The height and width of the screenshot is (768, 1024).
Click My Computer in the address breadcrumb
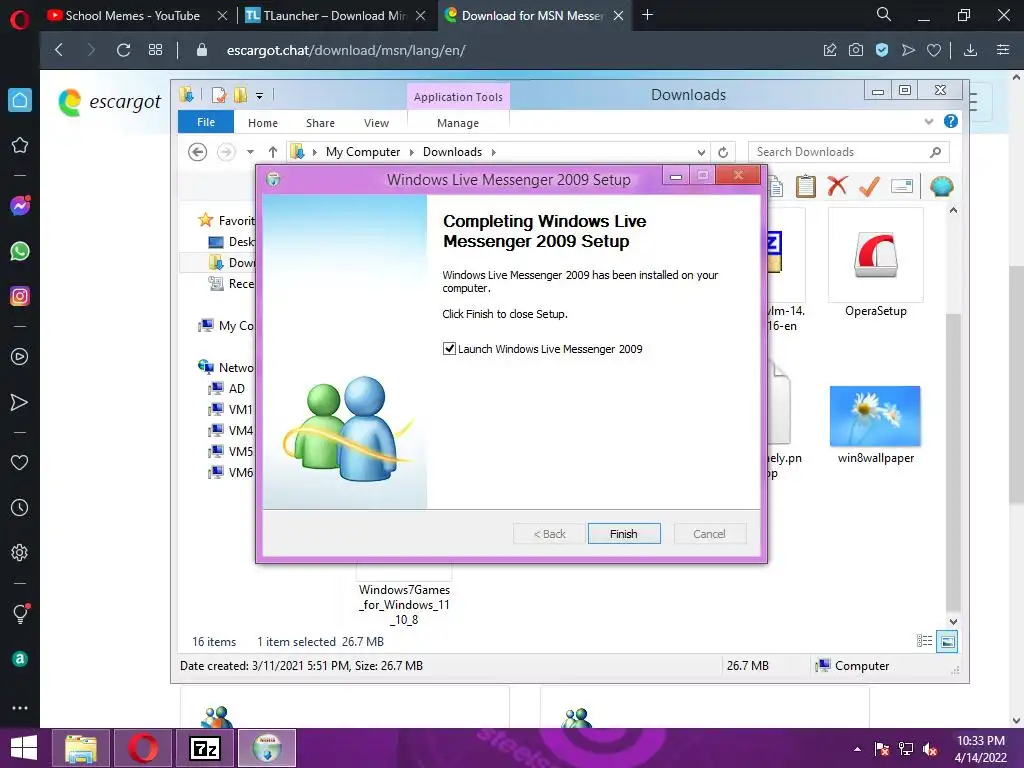pyautogui.click(x=362, y=152)
